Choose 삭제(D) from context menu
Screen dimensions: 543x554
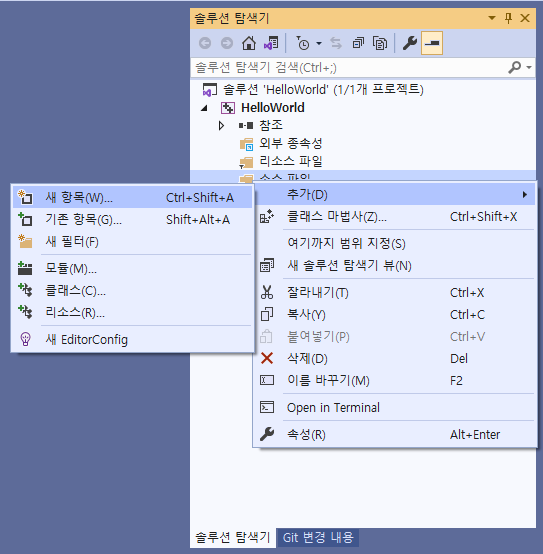click(x=395, y=359)
